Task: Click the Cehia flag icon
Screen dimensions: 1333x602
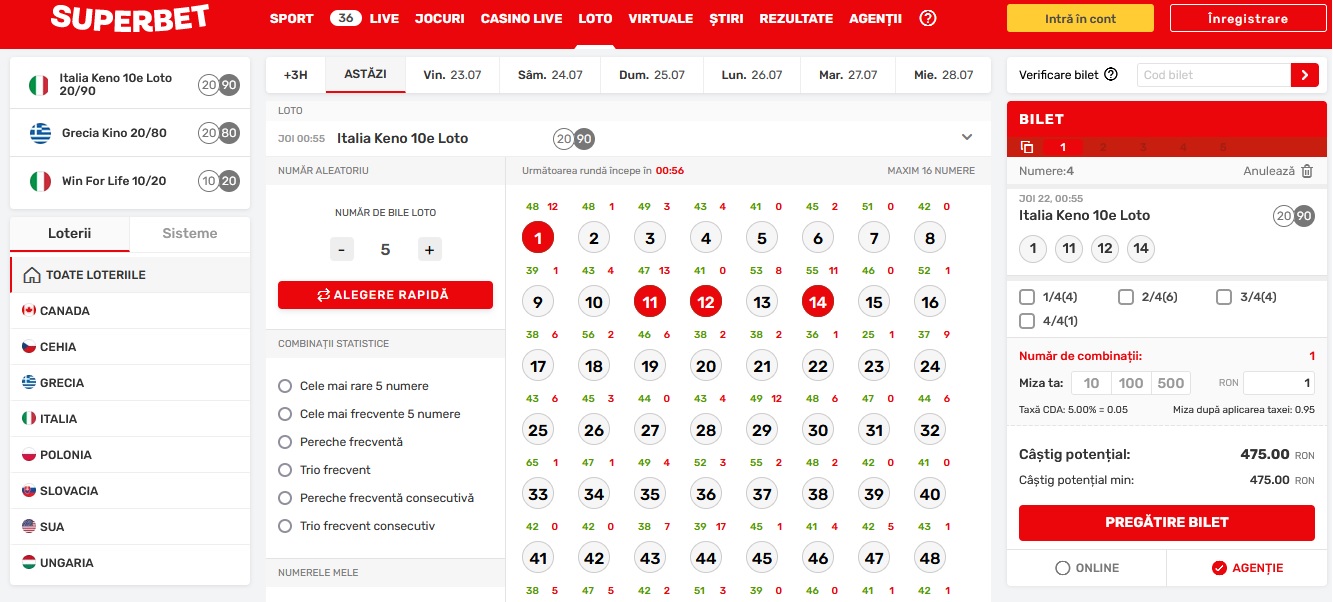Action: pyautogui.click(x=29, y=347)
